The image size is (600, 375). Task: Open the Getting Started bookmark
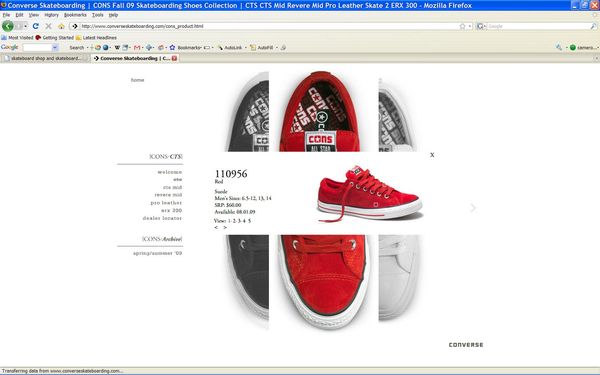(x=54, y=38)
